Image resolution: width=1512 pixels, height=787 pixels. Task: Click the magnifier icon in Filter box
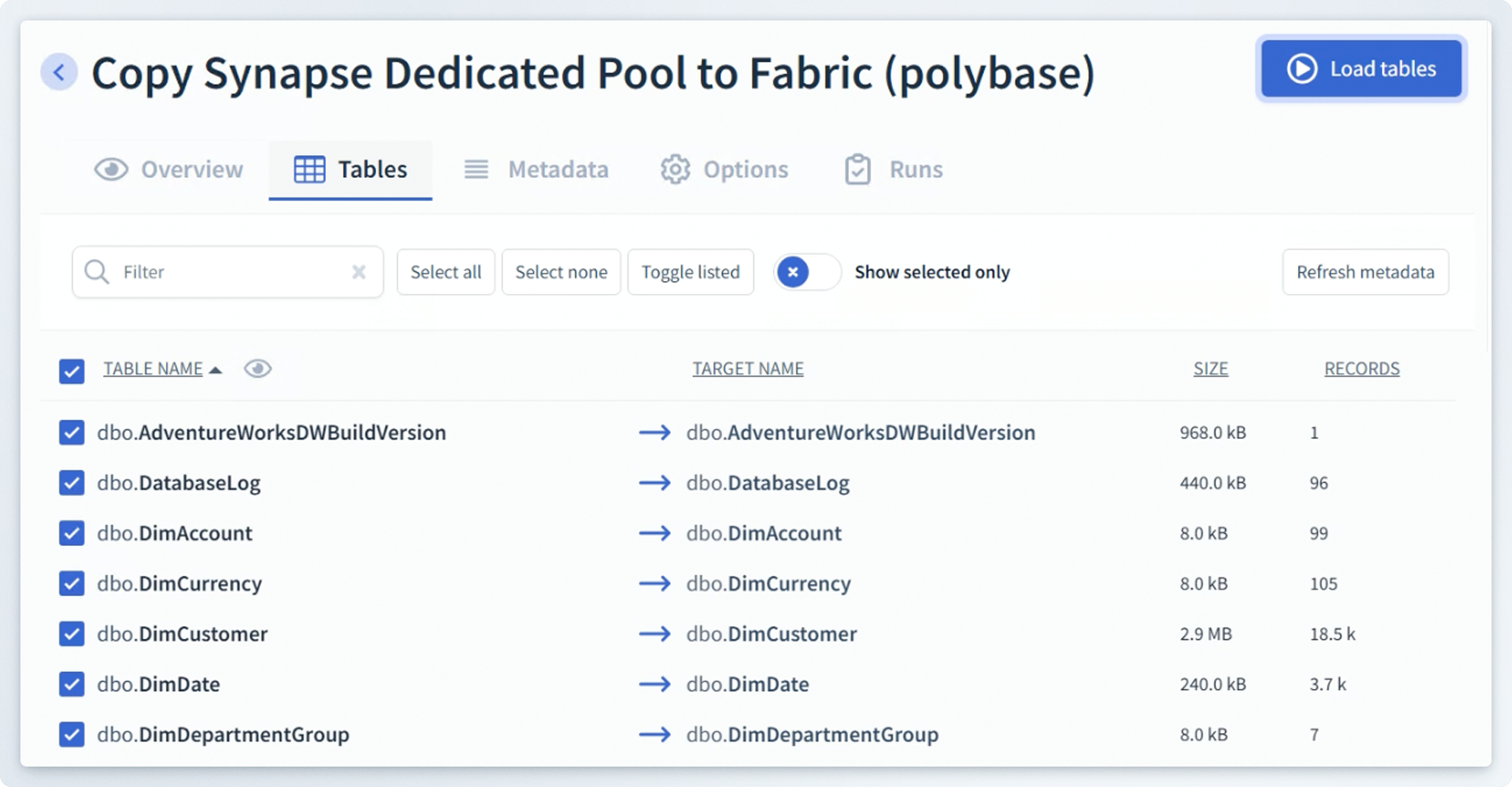97,272
